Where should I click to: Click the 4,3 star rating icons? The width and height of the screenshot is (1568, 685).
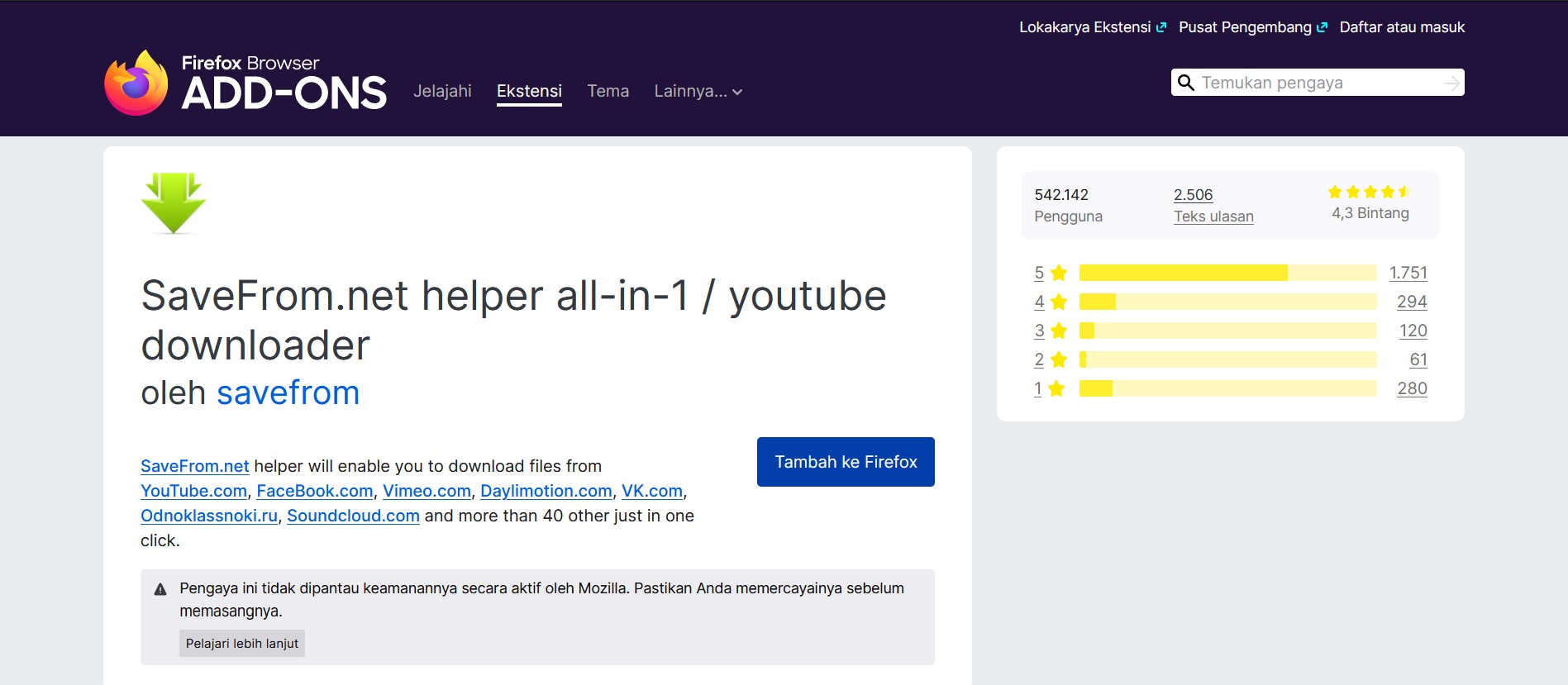pyautogui.click(x=1370, y=192)
